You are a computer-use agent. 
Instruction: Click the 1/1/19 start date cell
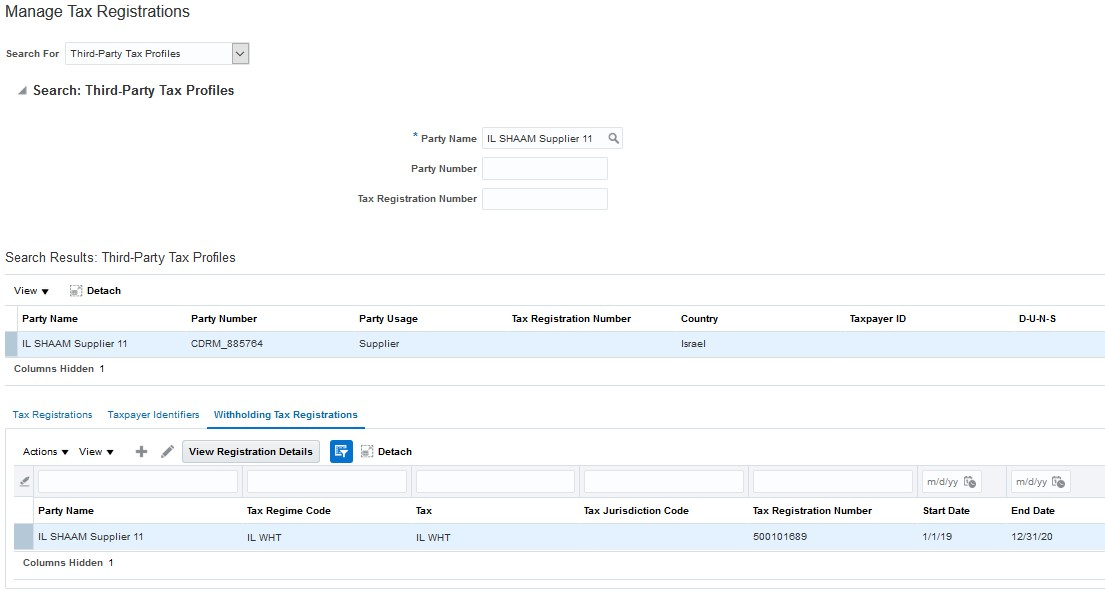point(937,537)
